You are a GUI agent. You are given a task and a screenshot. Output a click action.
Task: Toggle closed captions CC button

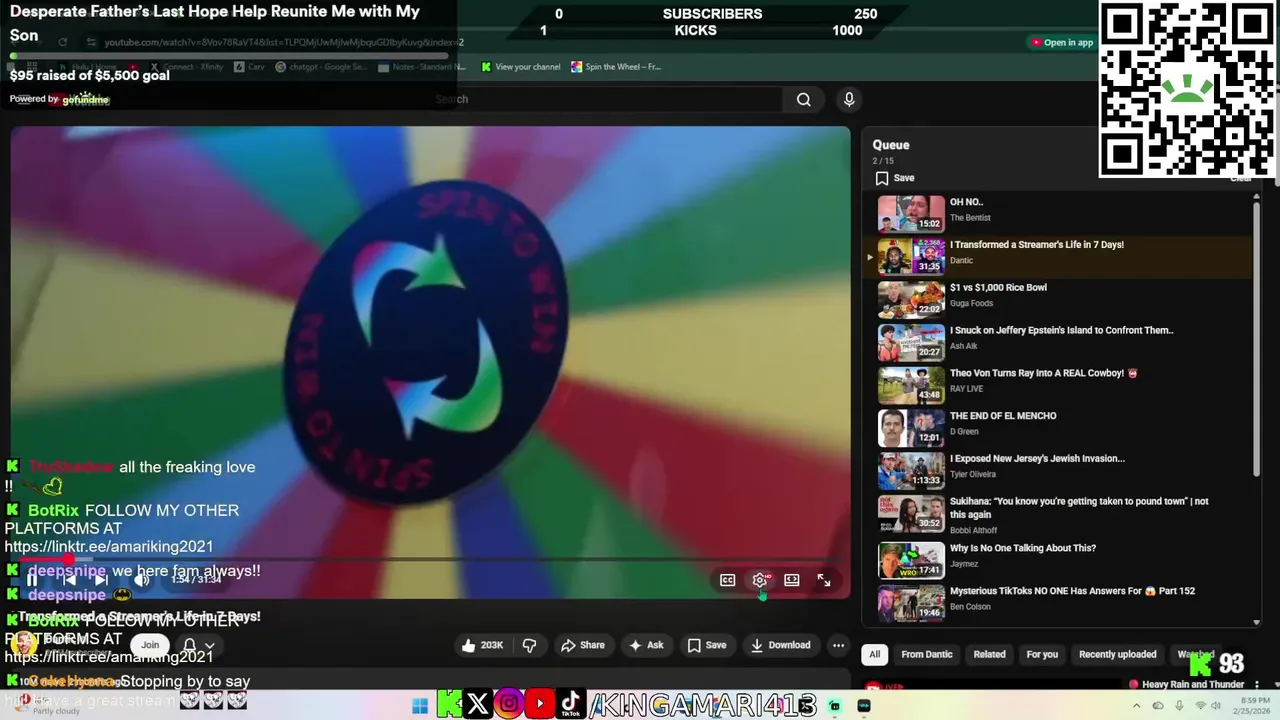point(728,580)
